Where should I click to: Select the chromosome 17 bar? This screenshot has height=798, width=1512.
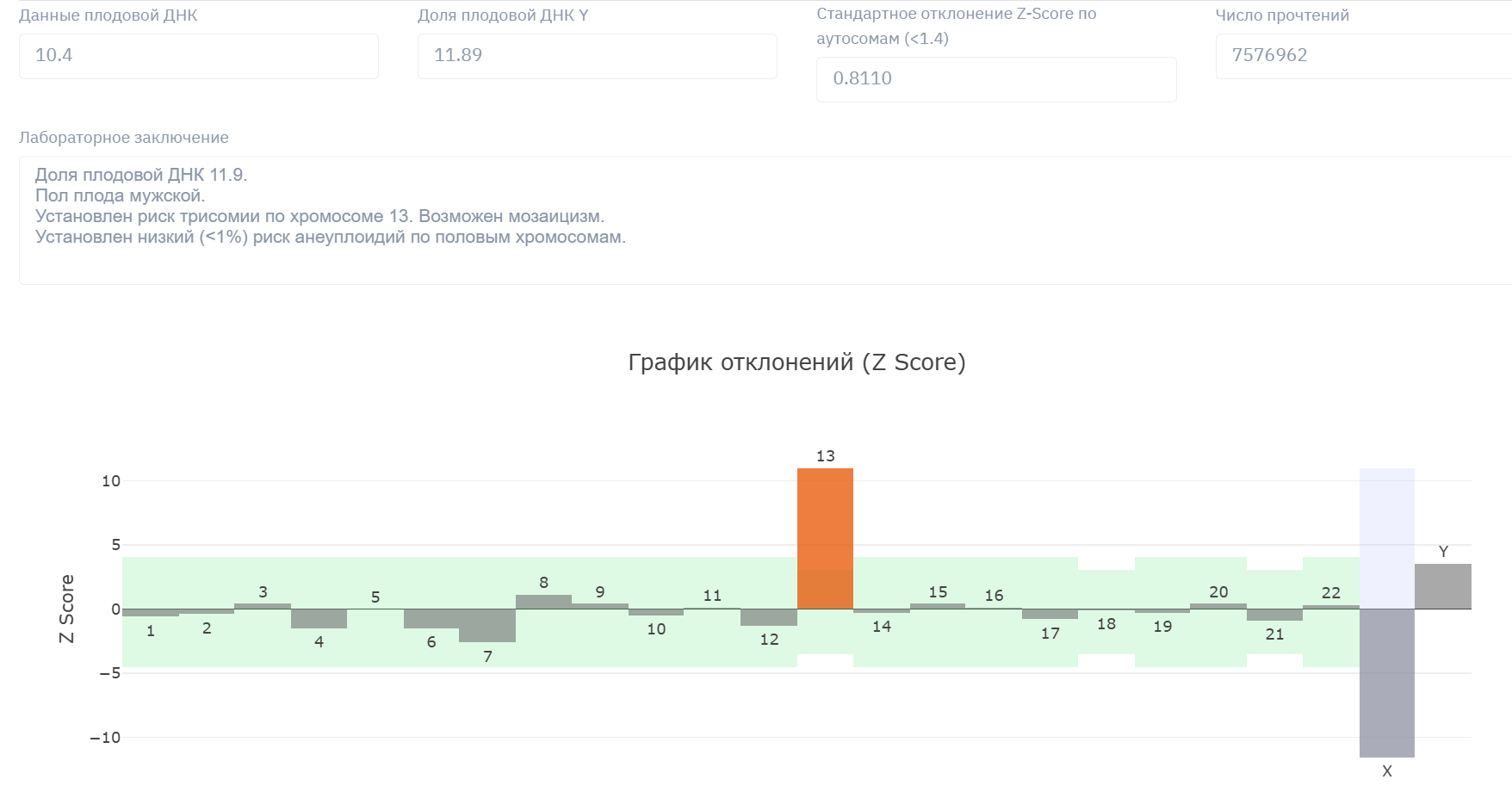1050,614
